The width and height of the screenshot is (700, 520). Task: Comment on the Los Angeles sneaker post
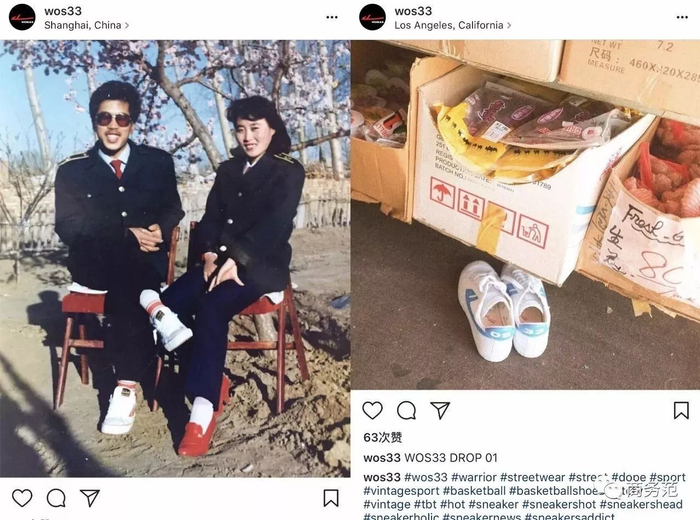(x=406, y=410)
